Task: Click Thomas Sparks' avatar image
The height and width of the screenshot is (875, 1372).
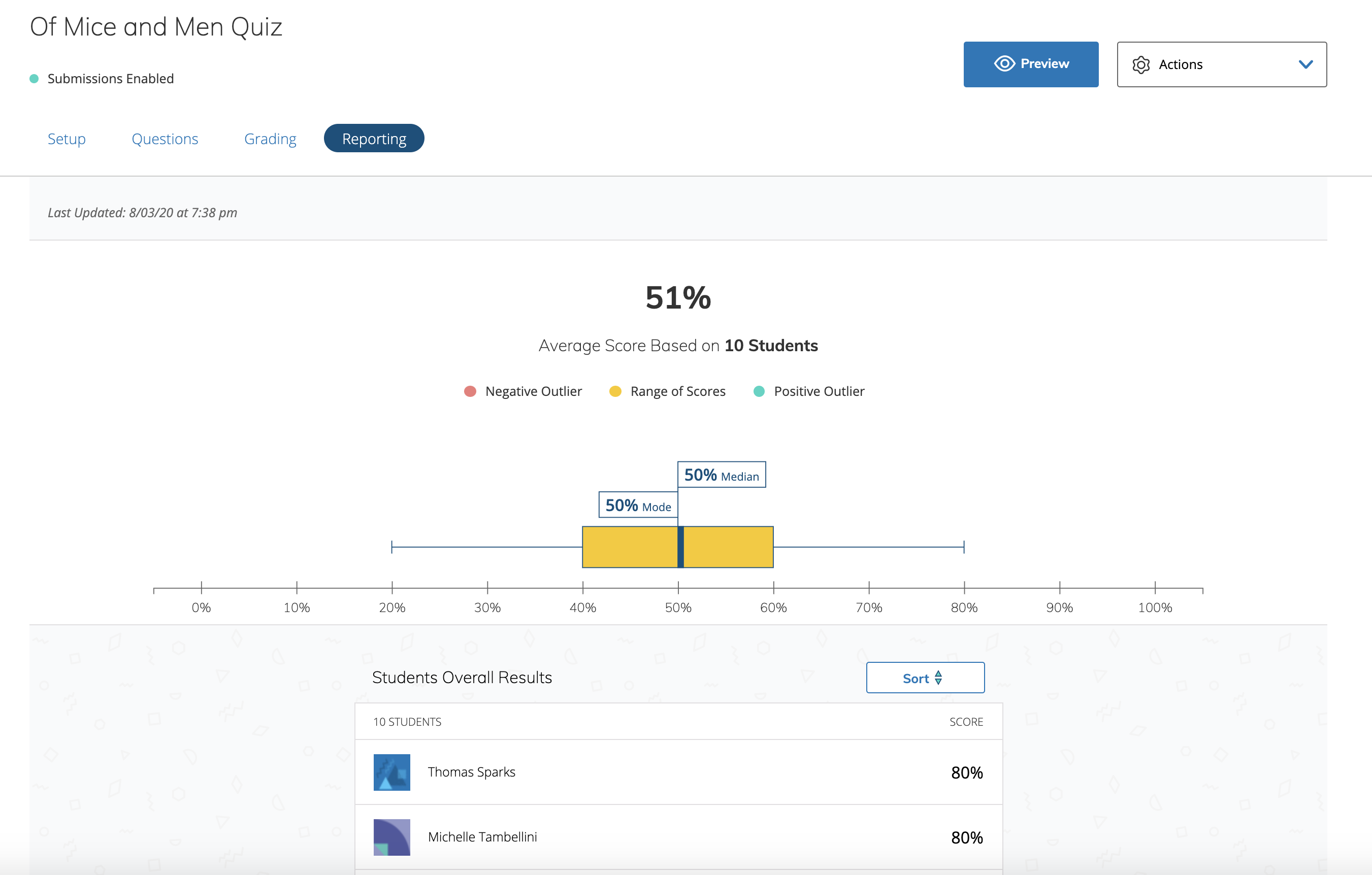Action: (391, 772)
